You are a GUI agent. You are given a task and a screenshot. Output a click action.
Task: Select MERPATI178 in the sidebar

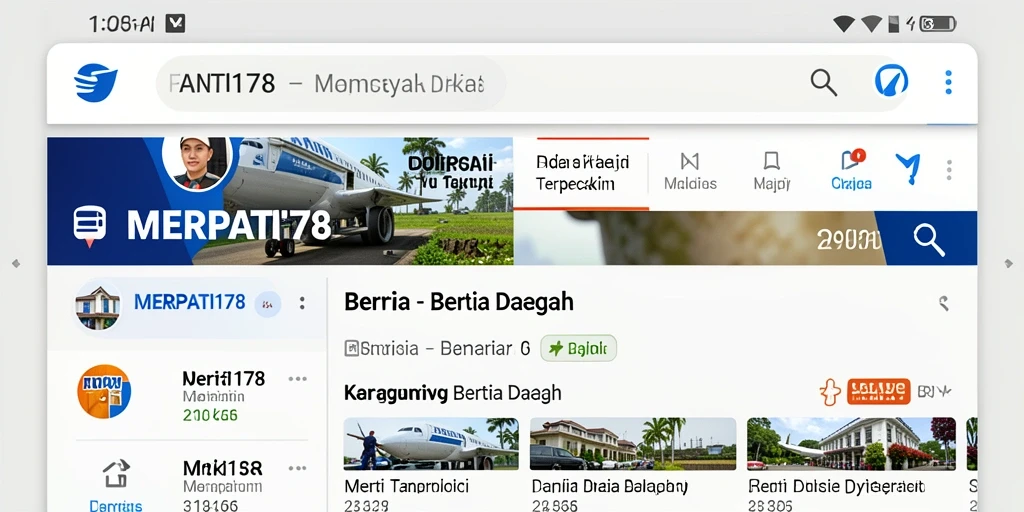coord(187,304)
